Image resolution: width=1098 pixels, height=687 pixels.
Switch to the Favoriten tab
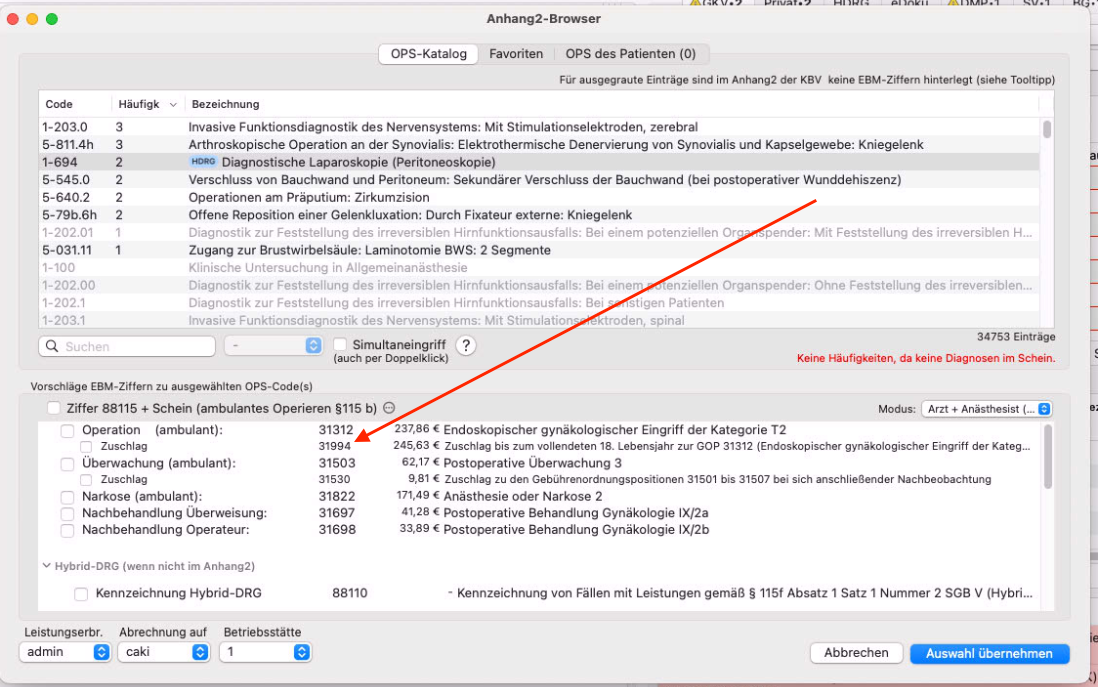516,54
